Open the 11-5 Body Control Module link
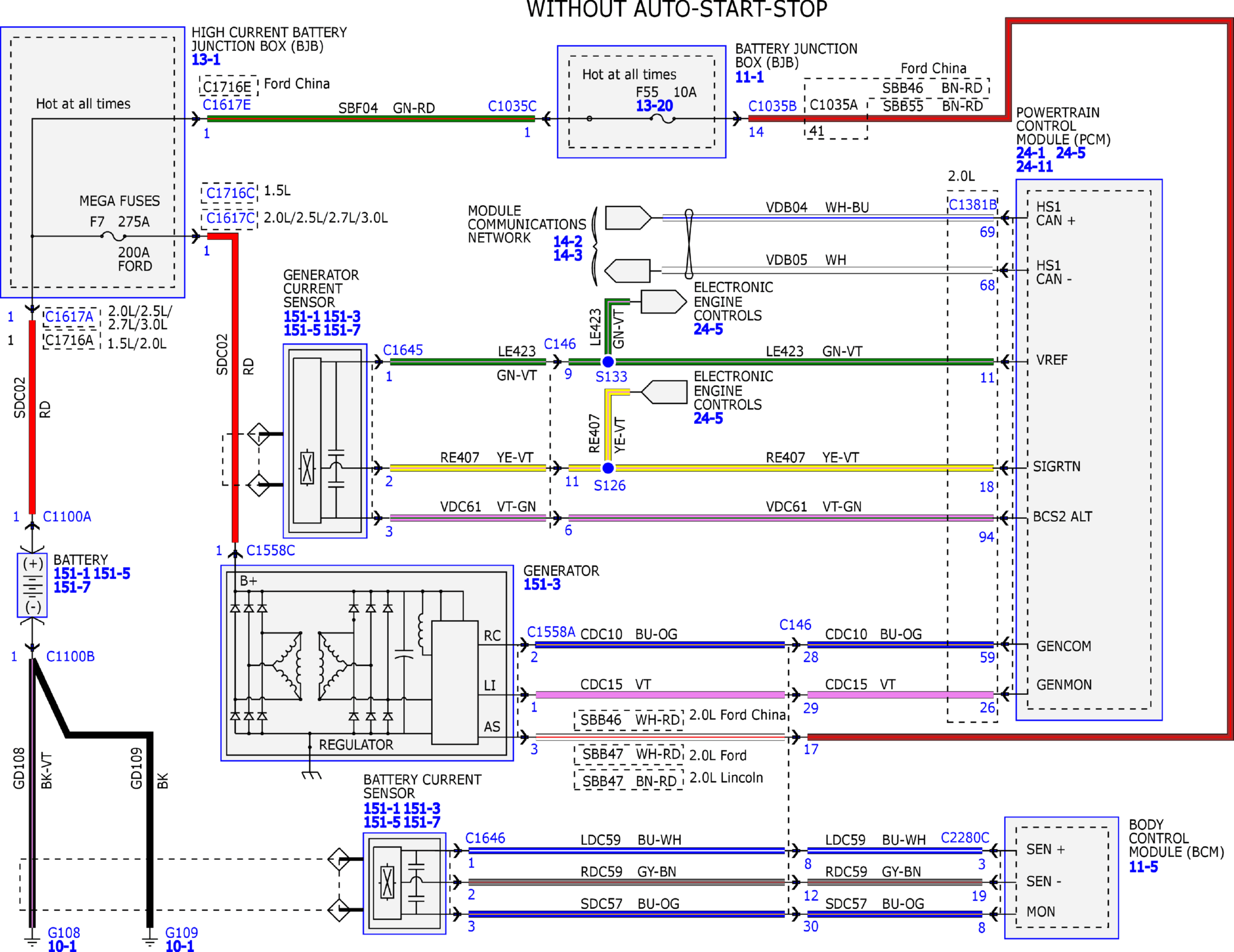The width and height of the screenshot is (1234, 952). [x=1143, y=867]
